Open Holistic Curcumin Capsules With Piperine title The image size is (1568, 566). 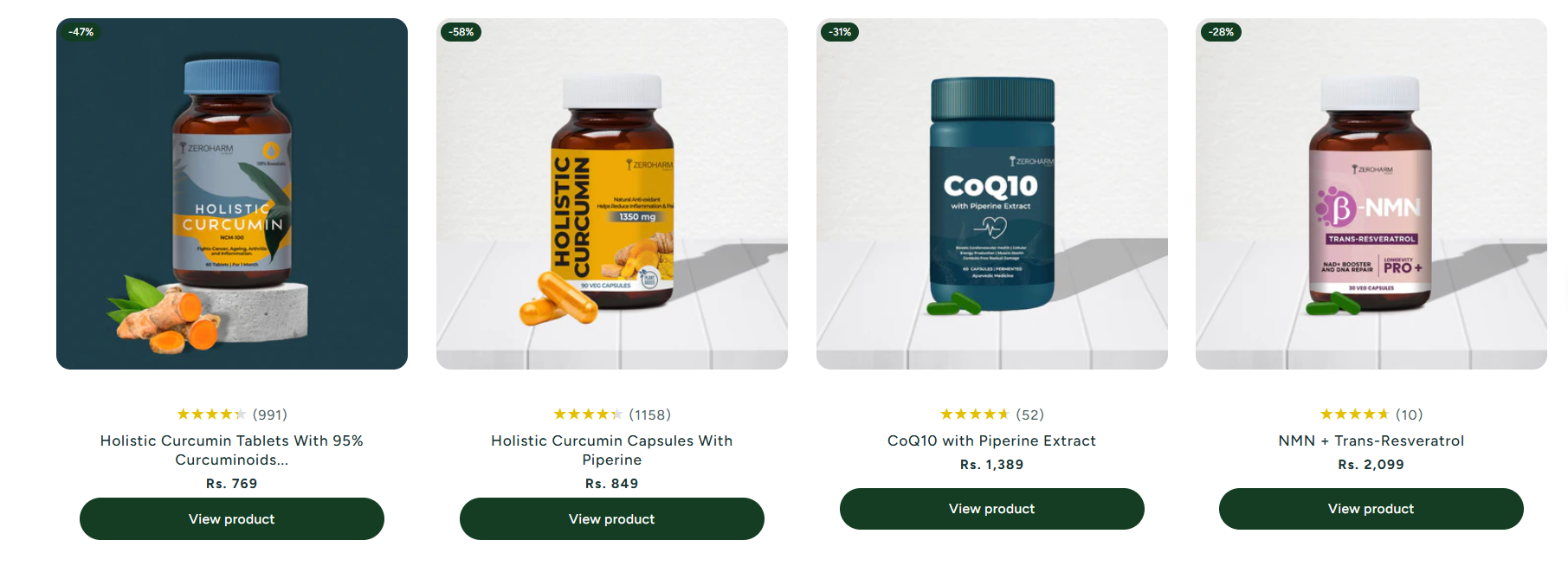(612, 450)
